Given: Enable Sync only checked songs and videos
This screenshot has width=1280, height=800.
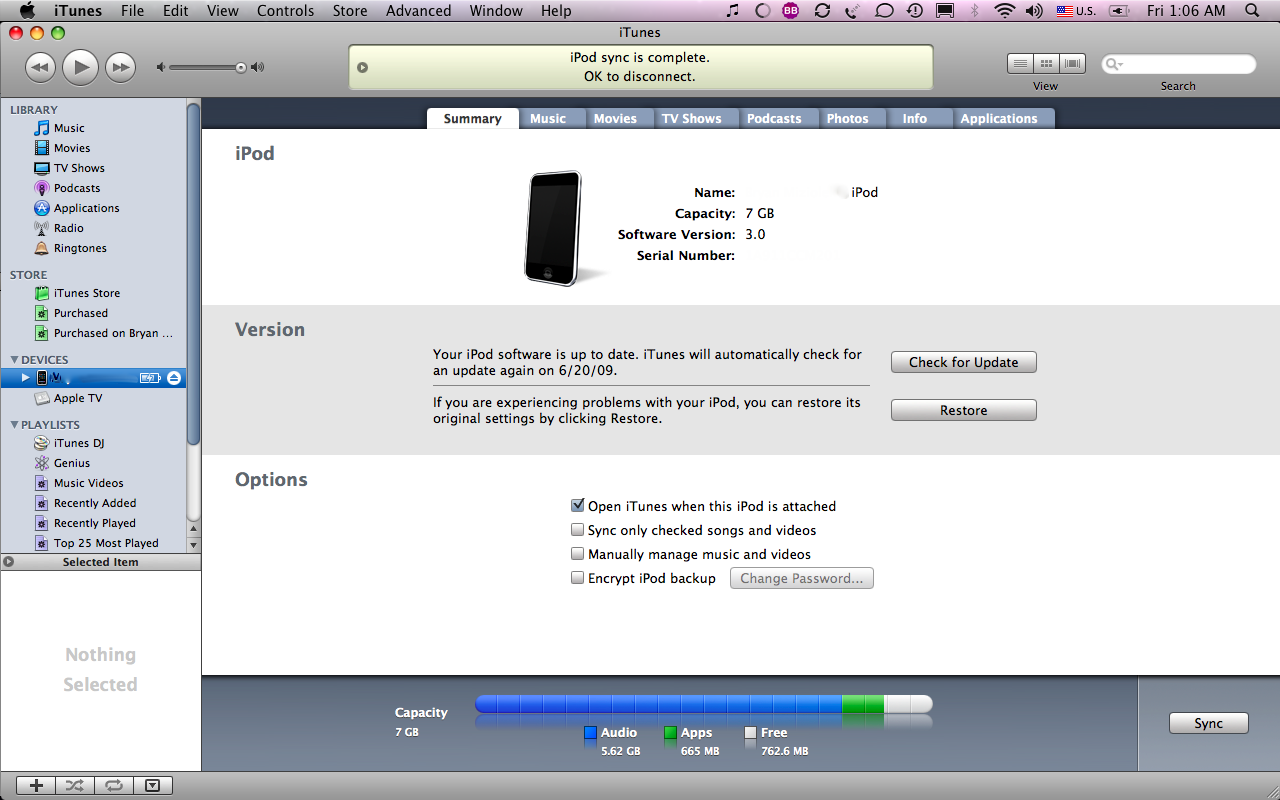Looking at the screenshot, I should pos(577,530).
